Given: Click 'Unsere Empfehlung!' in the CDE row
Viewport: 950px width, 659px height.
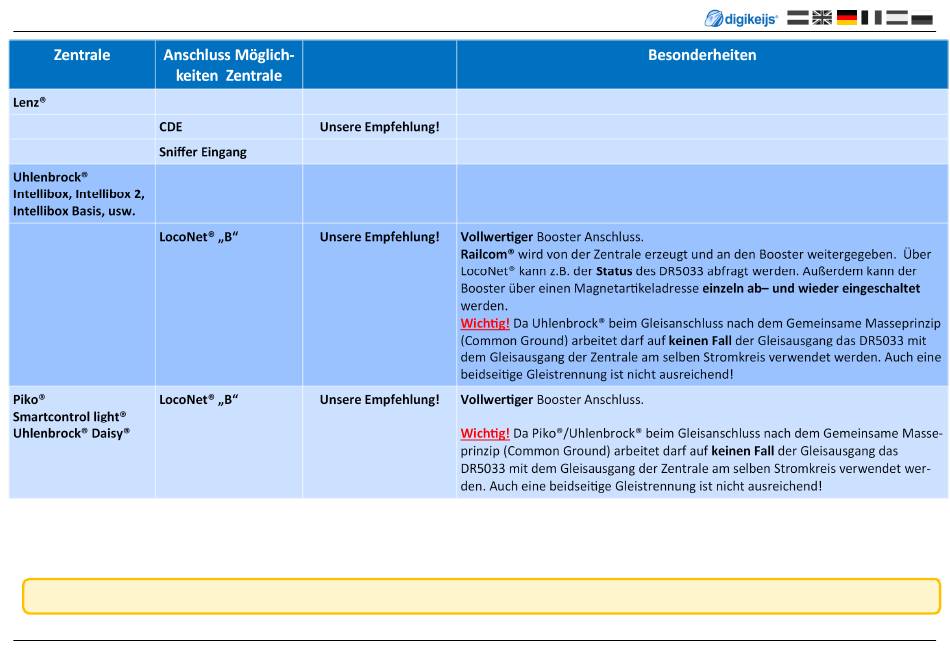Looking at the screenshot, I should (379, 127).
